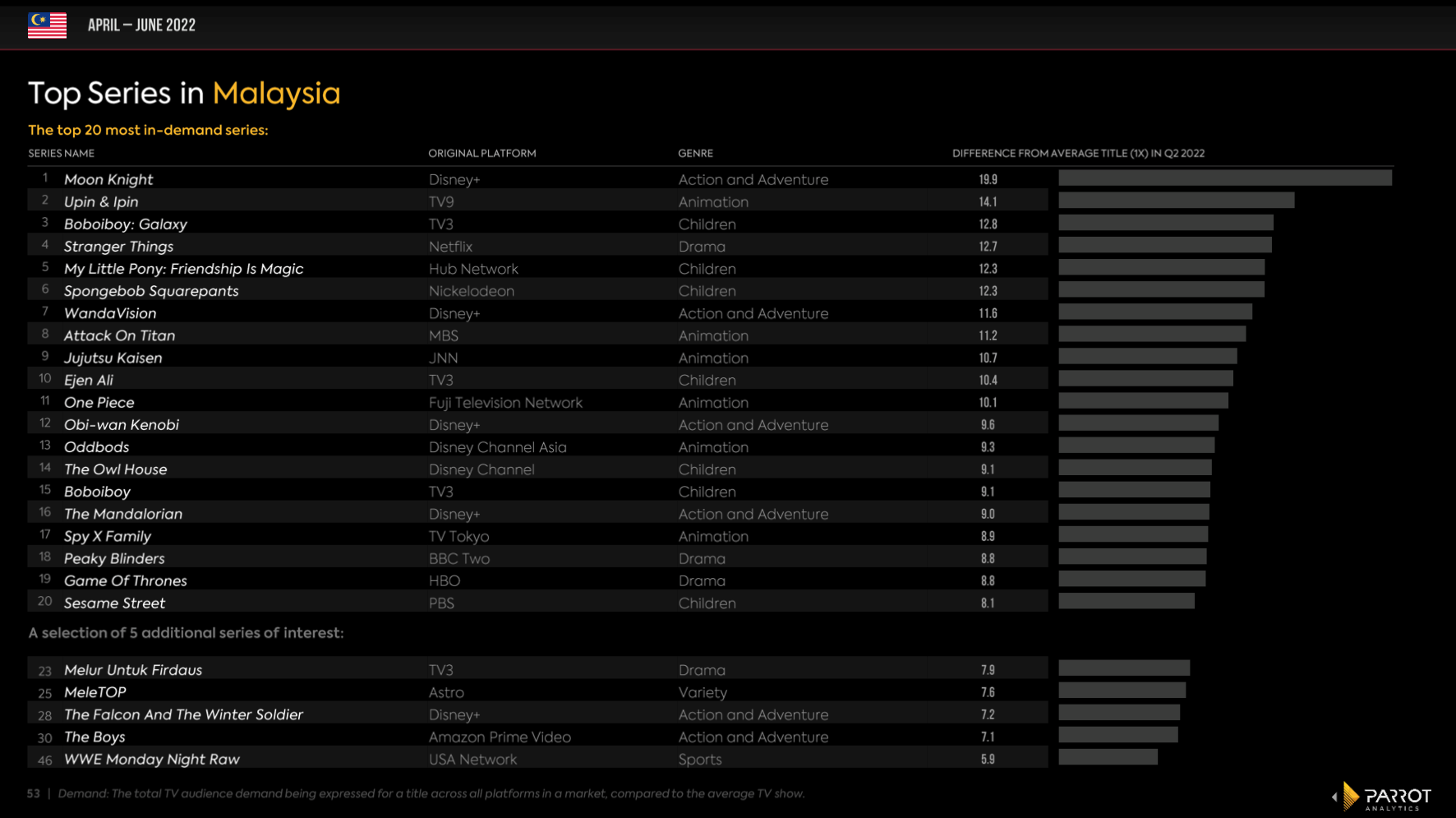Select the 'Spy X Family' series name

click(108, 536)
